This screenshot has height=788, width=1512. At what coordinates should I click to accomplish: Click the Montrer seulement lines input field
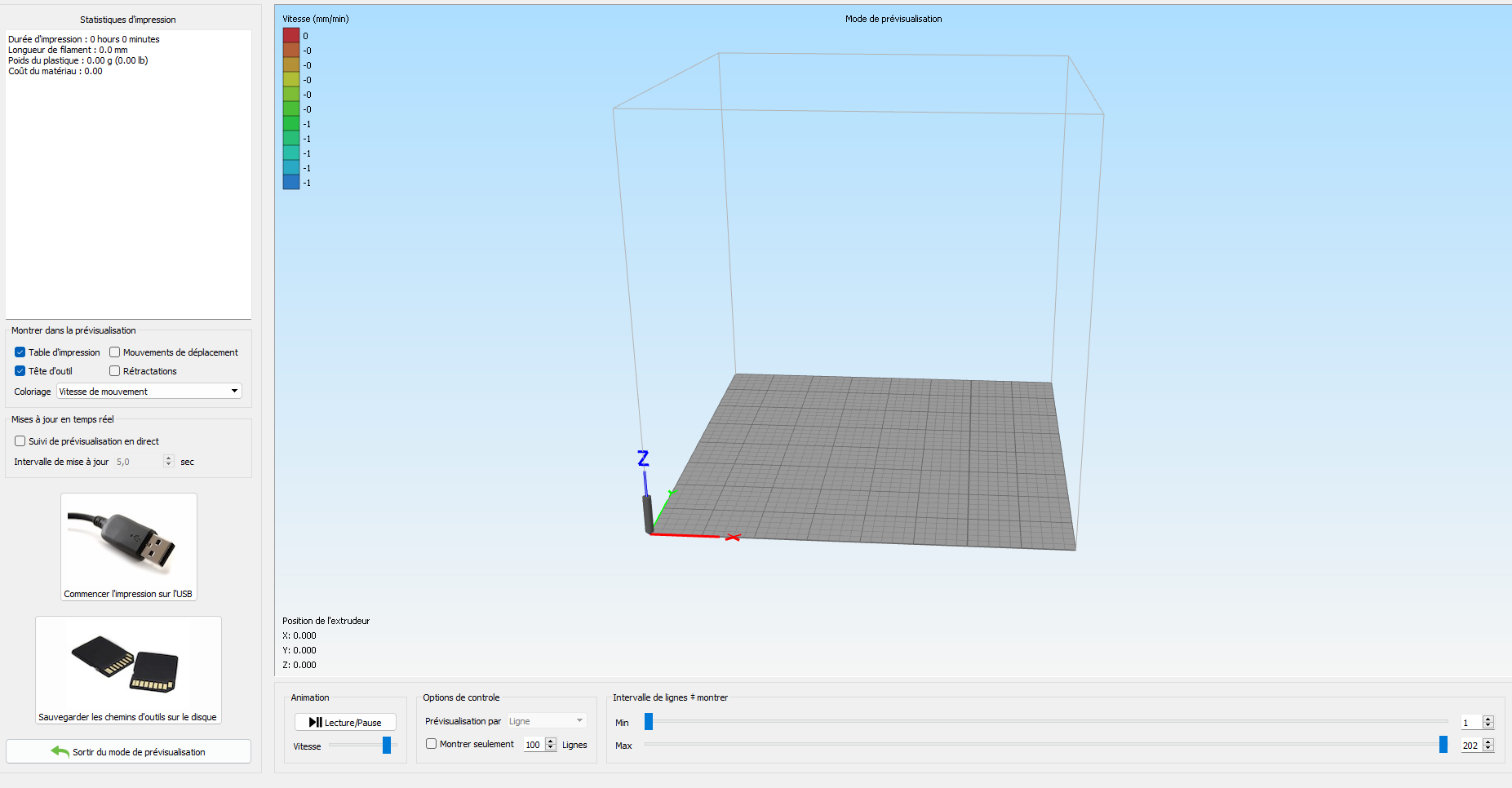[x=534, y=745]
